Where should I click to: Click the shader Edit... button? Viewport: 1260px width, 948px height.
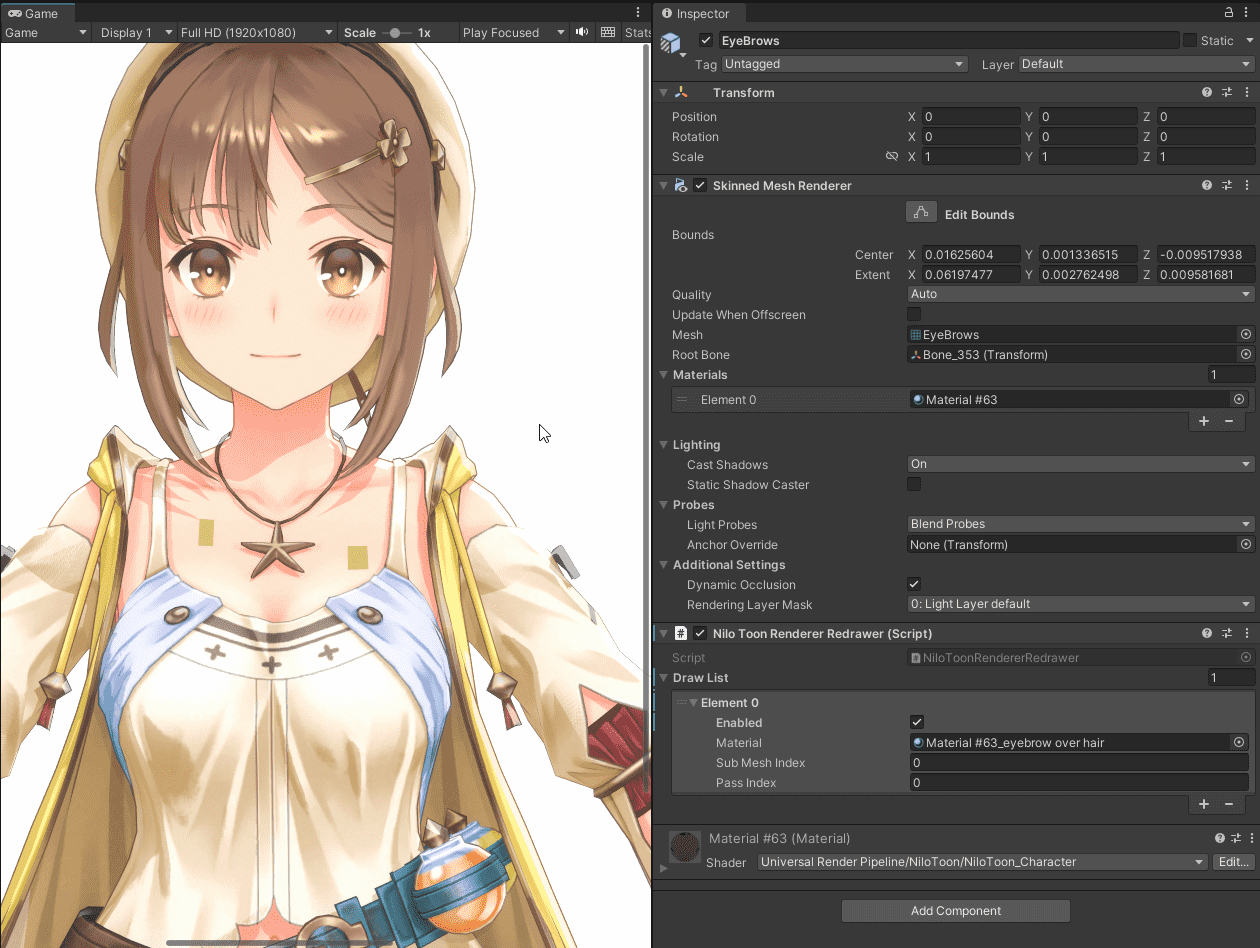coord(1233,862)
